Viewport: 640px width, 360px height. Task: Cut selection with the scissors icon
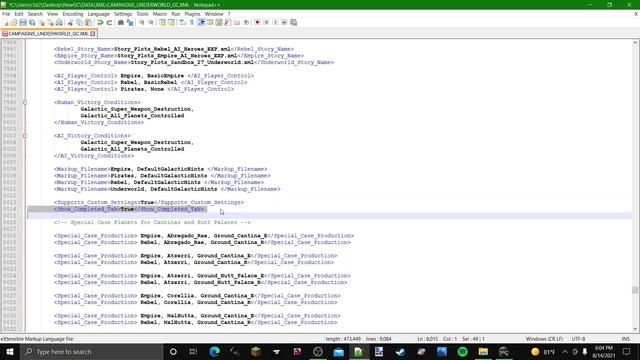point(70,22)
